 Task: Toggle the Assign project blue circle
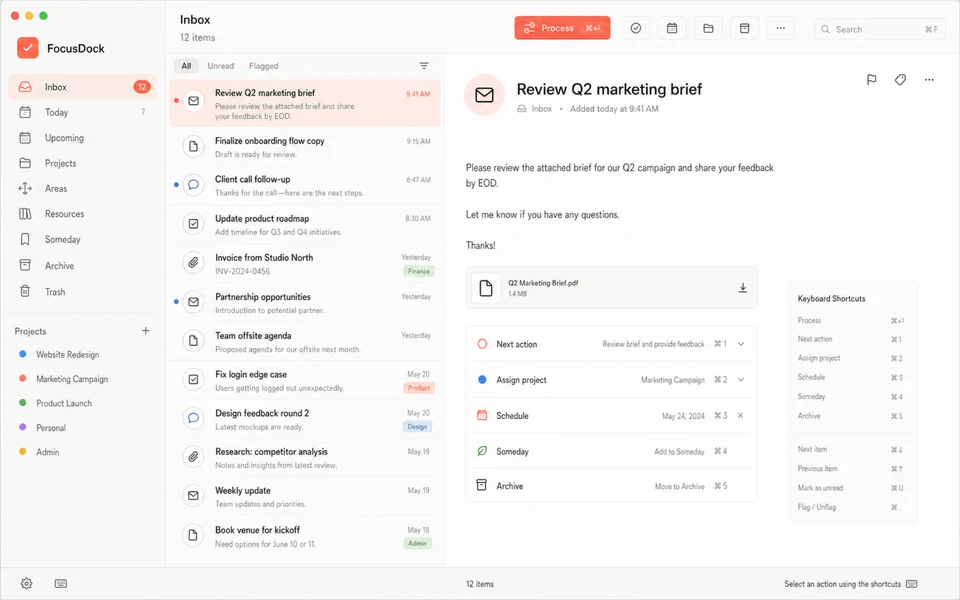[482, 380]
